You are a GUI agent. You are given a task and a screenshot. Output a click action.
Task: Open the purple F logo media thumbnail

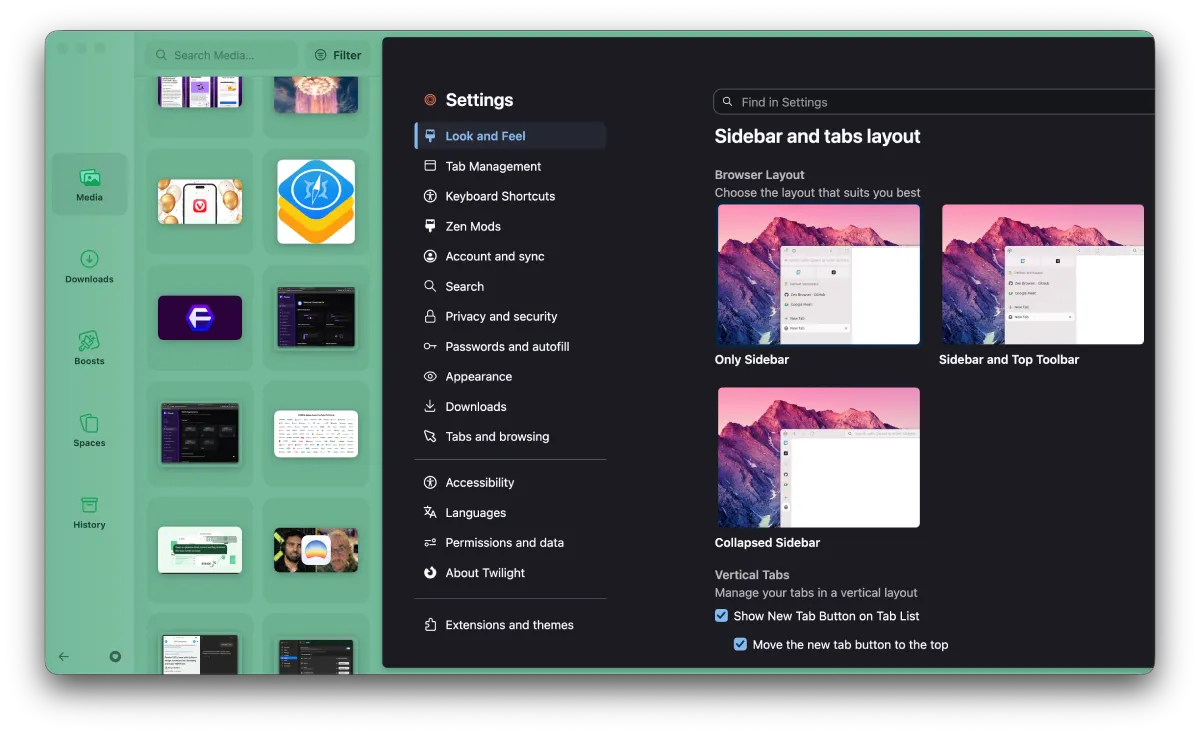pyautogui.click(x=200, y=317)
